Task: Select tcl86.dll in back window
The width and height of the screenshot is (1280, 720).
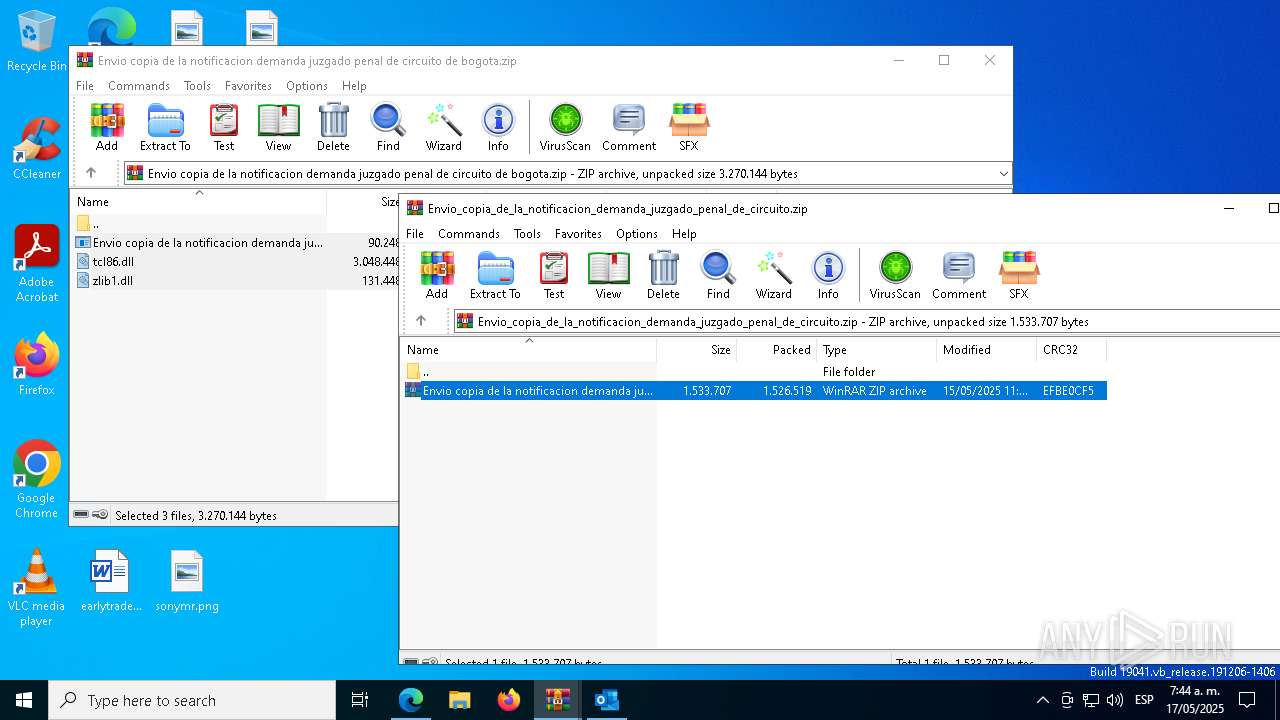Action: (113, 262)
